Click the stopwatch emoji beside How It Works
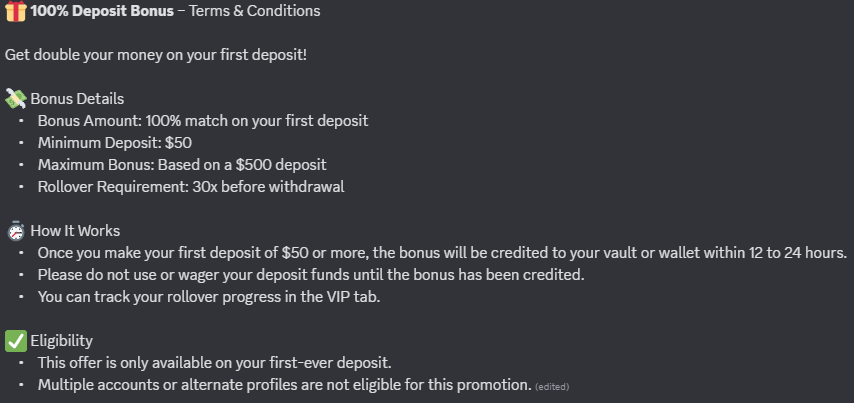Screen dimensions: 854x403 point(16,231)
